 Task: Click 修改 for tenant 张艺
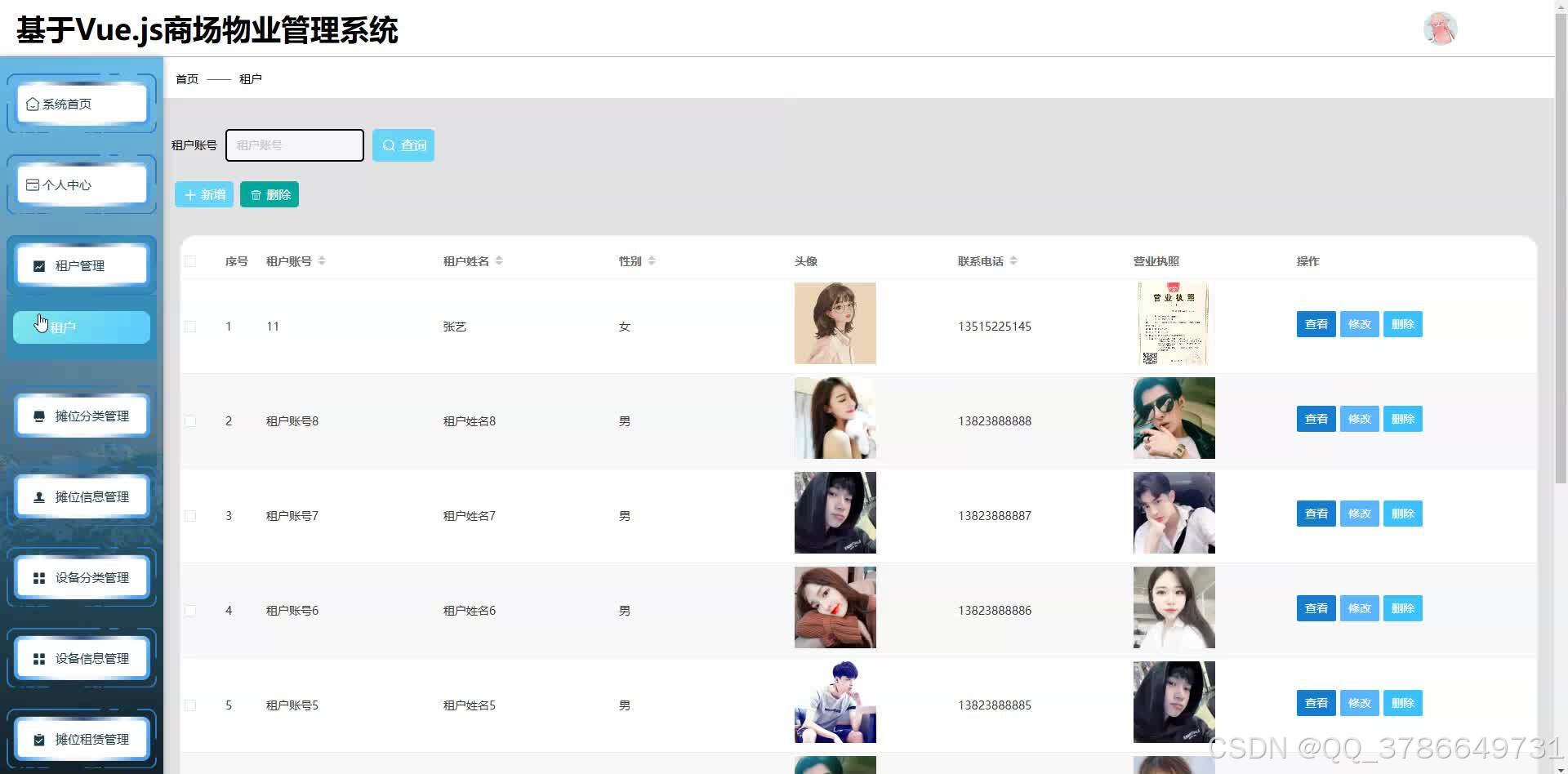pos(1360,324)
